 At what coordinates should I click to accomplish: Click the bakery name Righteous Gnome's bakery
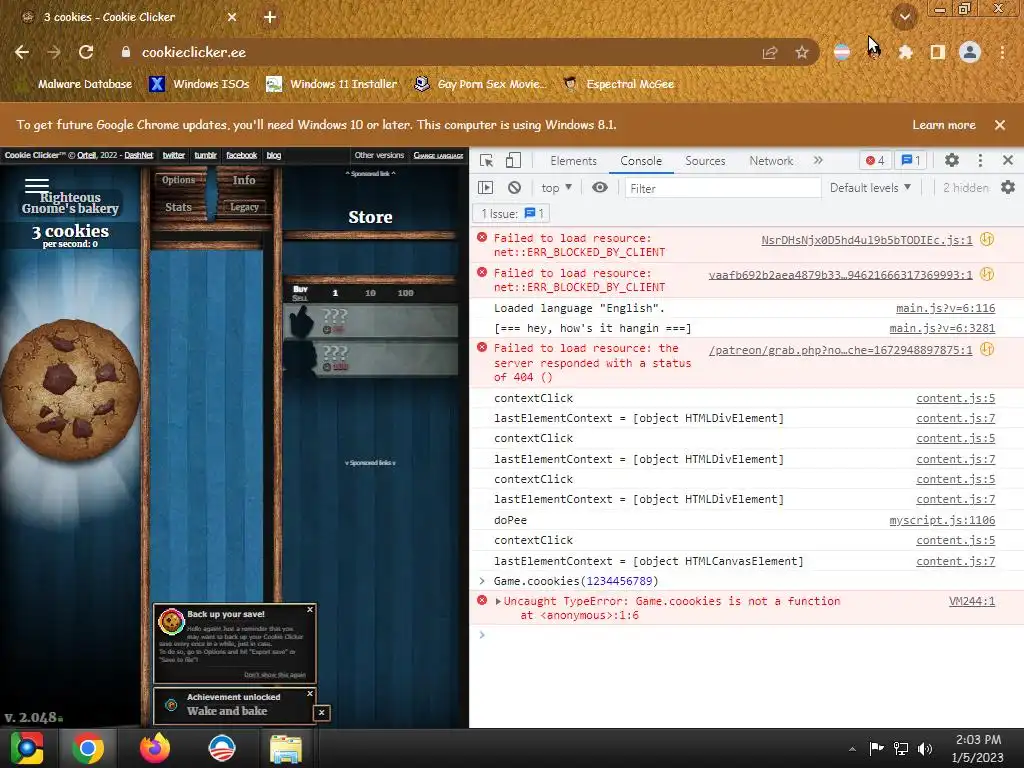point(70,202)
